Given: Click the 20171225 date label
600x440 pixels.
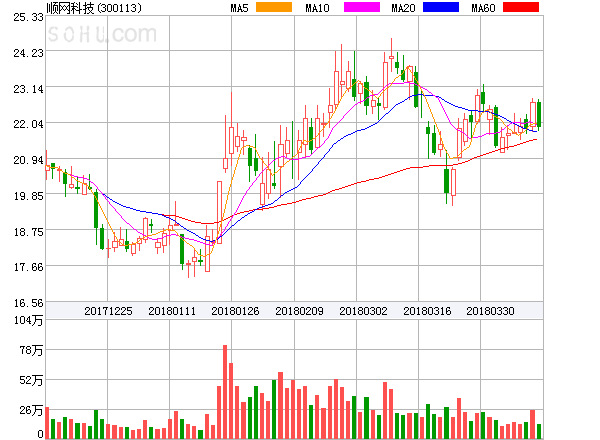Looking at the screenshot, I should pos(108,311).
